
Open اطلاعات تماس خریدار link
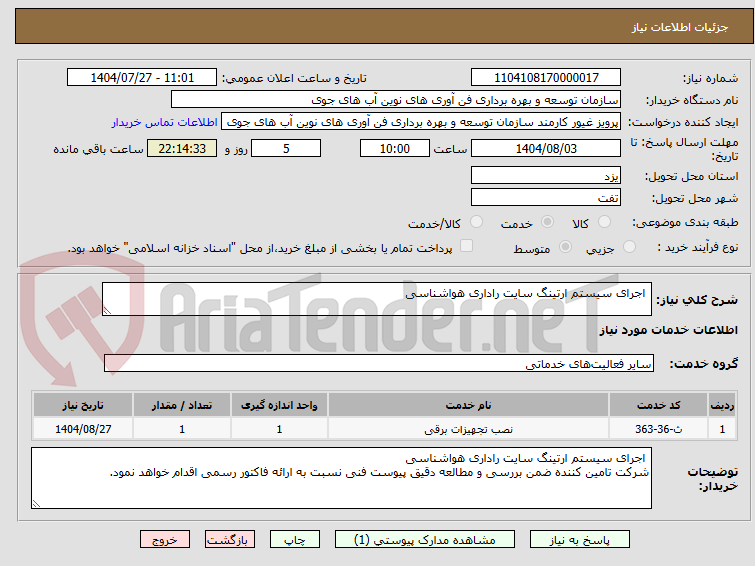tap(165, 122)
